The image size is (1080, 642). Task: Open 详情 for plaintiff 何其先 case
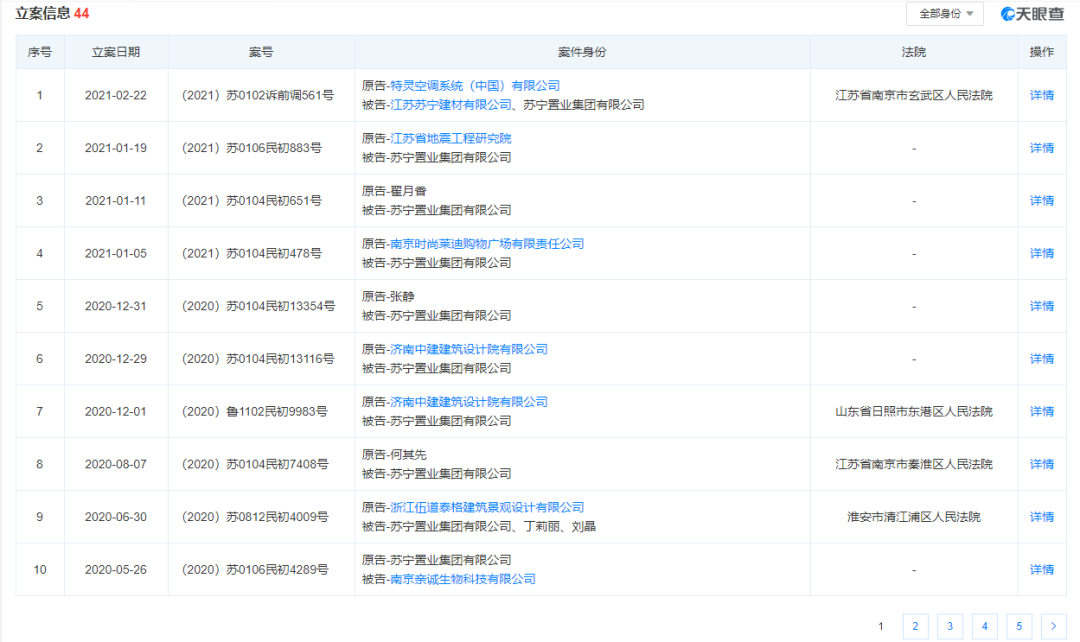[x=1041, y=464]
